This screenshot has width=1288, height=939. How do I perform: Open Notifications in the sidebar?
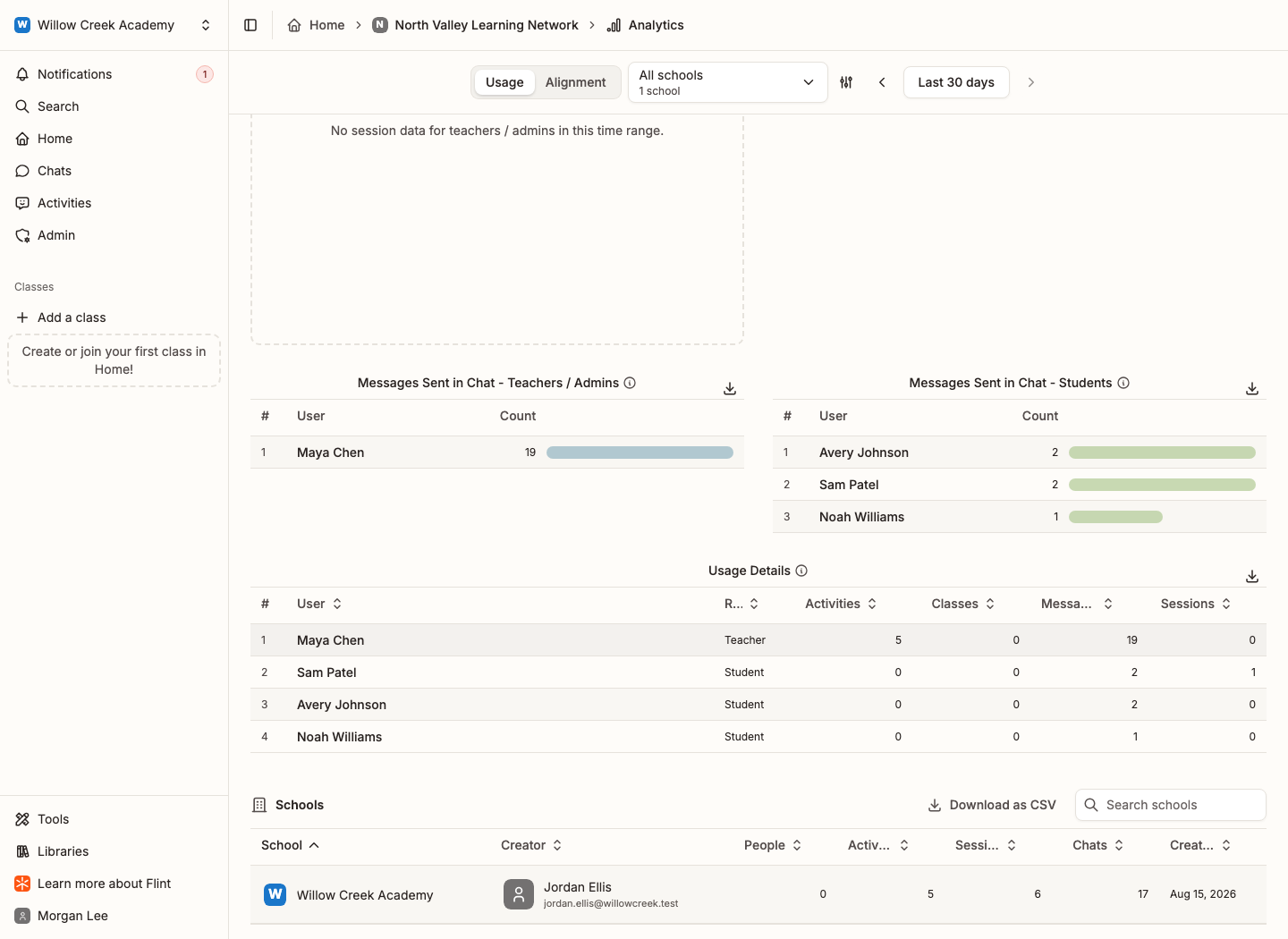114,74
